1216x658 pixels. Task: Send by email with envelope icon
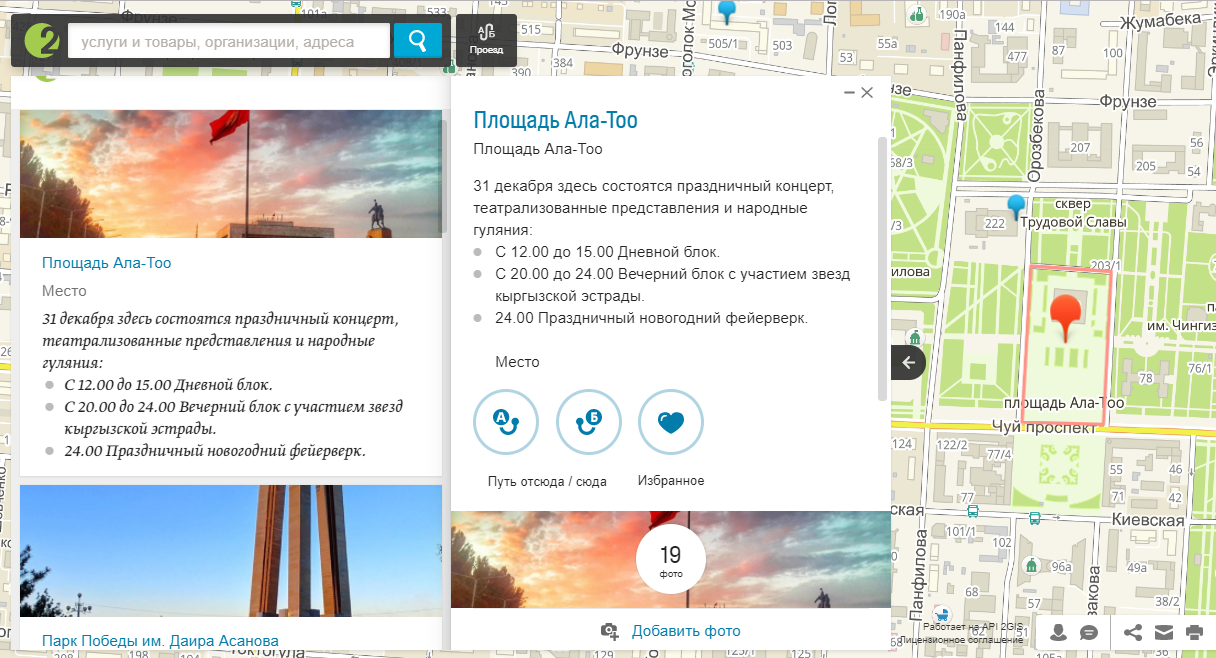click(x=1163, y=633)
